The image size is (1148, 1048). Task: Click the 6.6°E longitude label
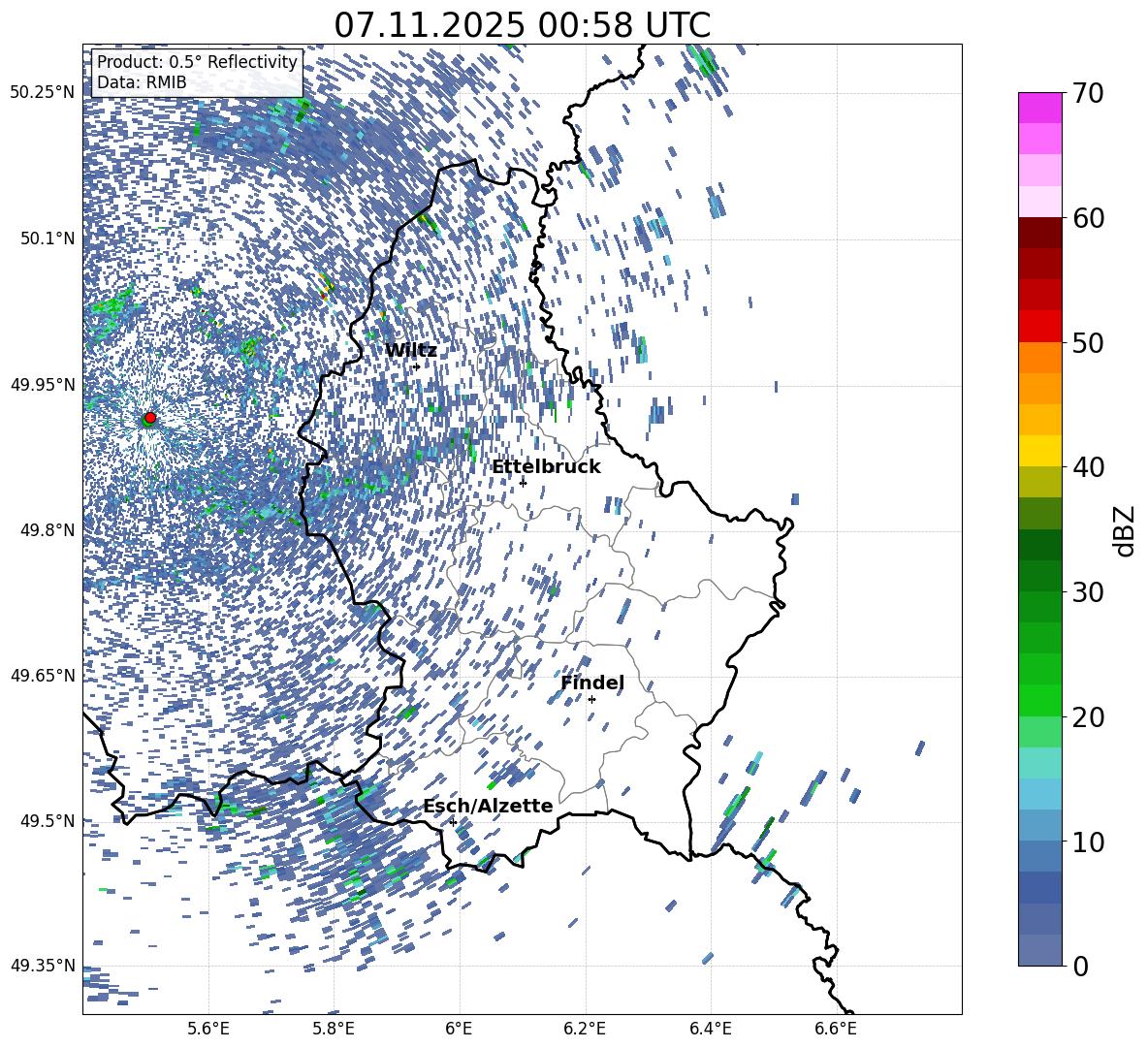(x=836, y=1029)
